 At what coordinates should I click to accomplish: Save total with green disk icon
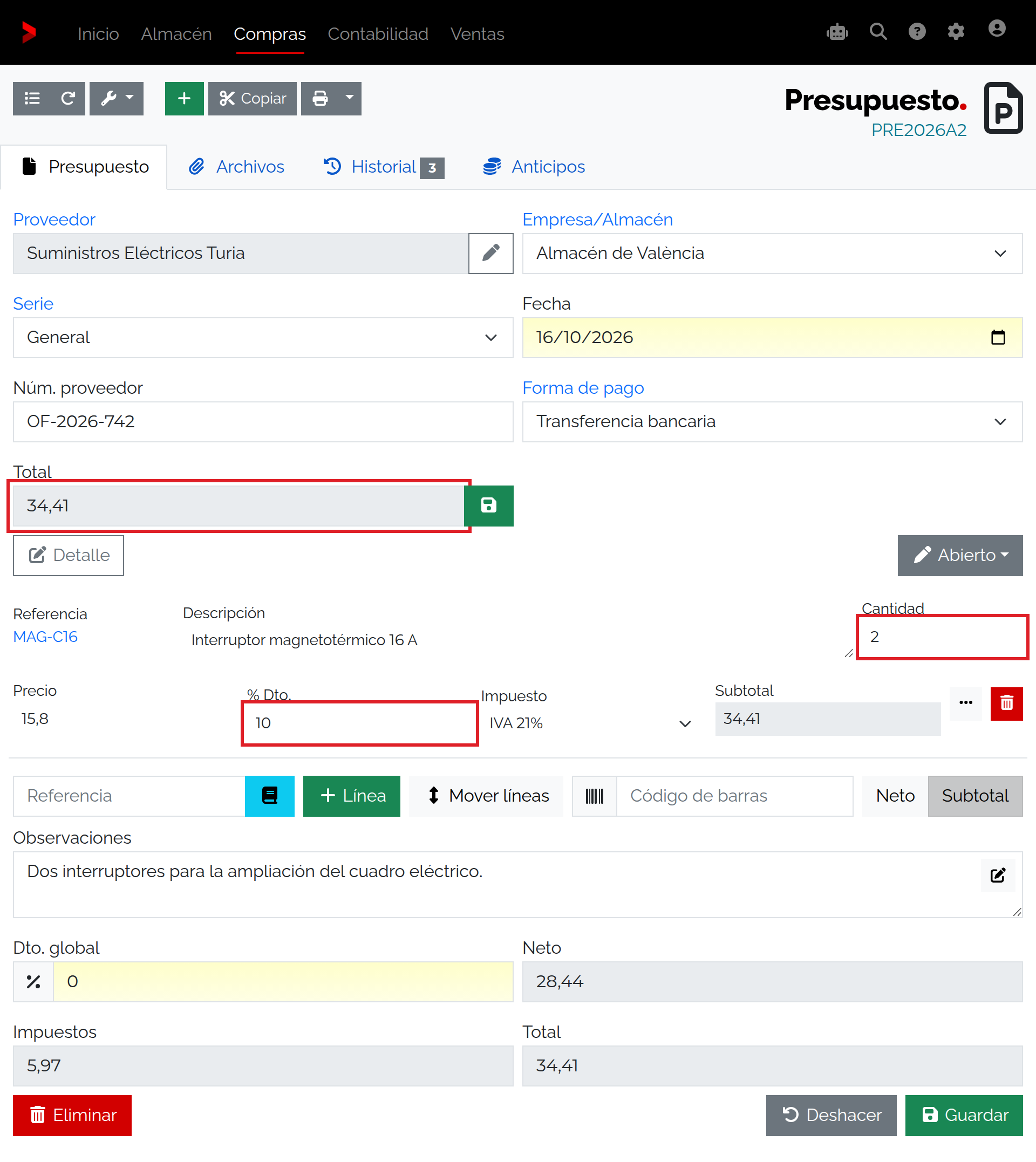488,506
